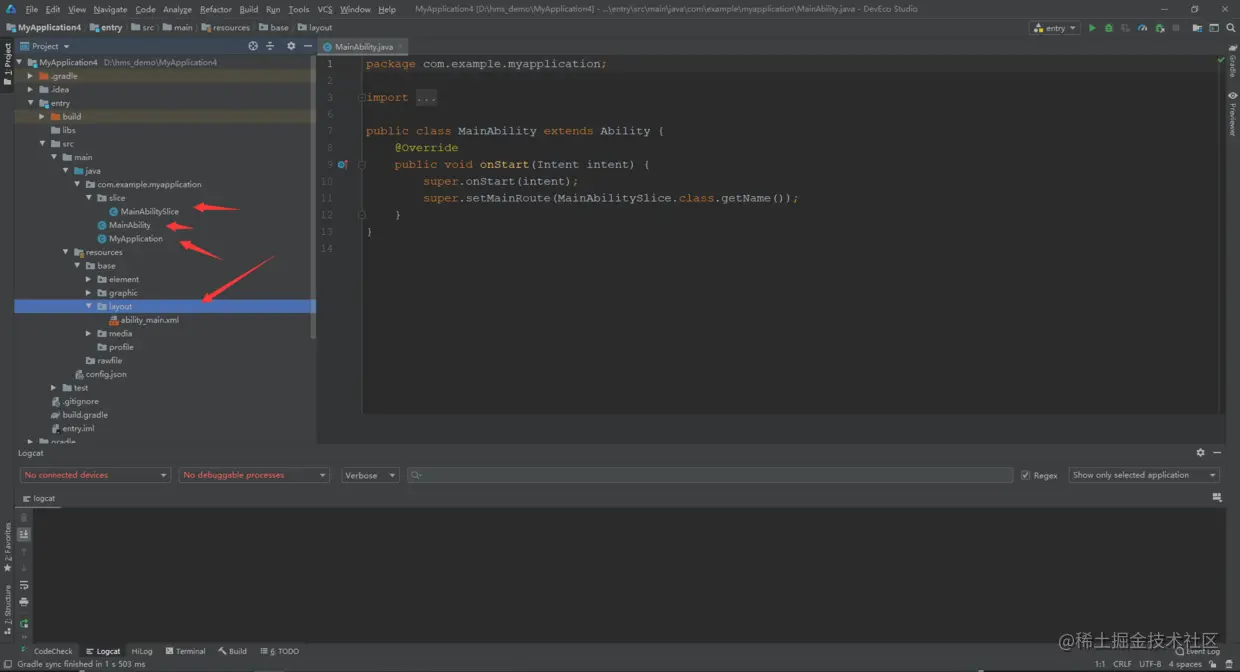This screenshot has width=1240, height=672.
Task: Open the Logcat panel gear settings
Action: coord(1201,453)
